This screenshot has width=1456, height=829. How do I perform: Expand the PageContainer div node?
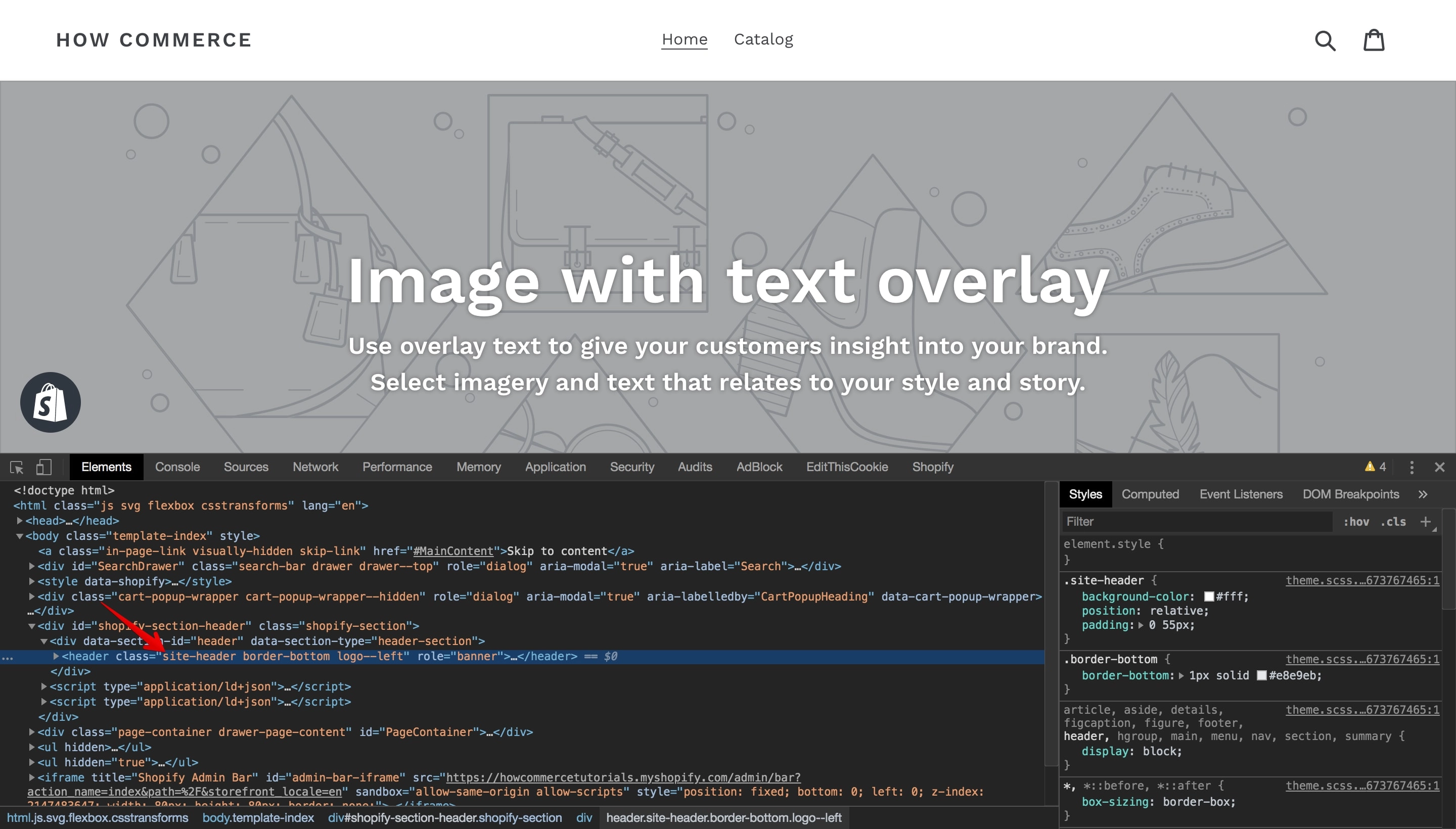(x=32, y=731)
